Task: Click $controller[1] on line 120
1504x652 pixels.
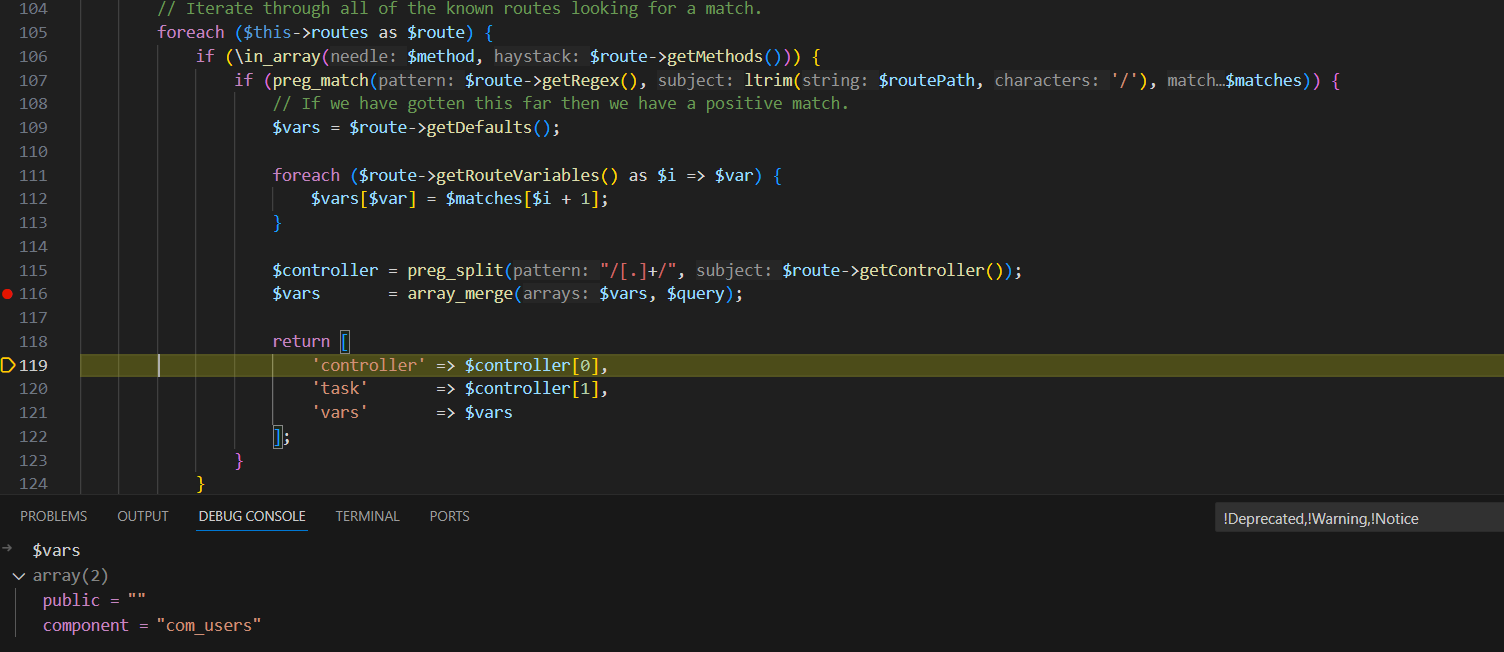Action: tap(532, 388)
